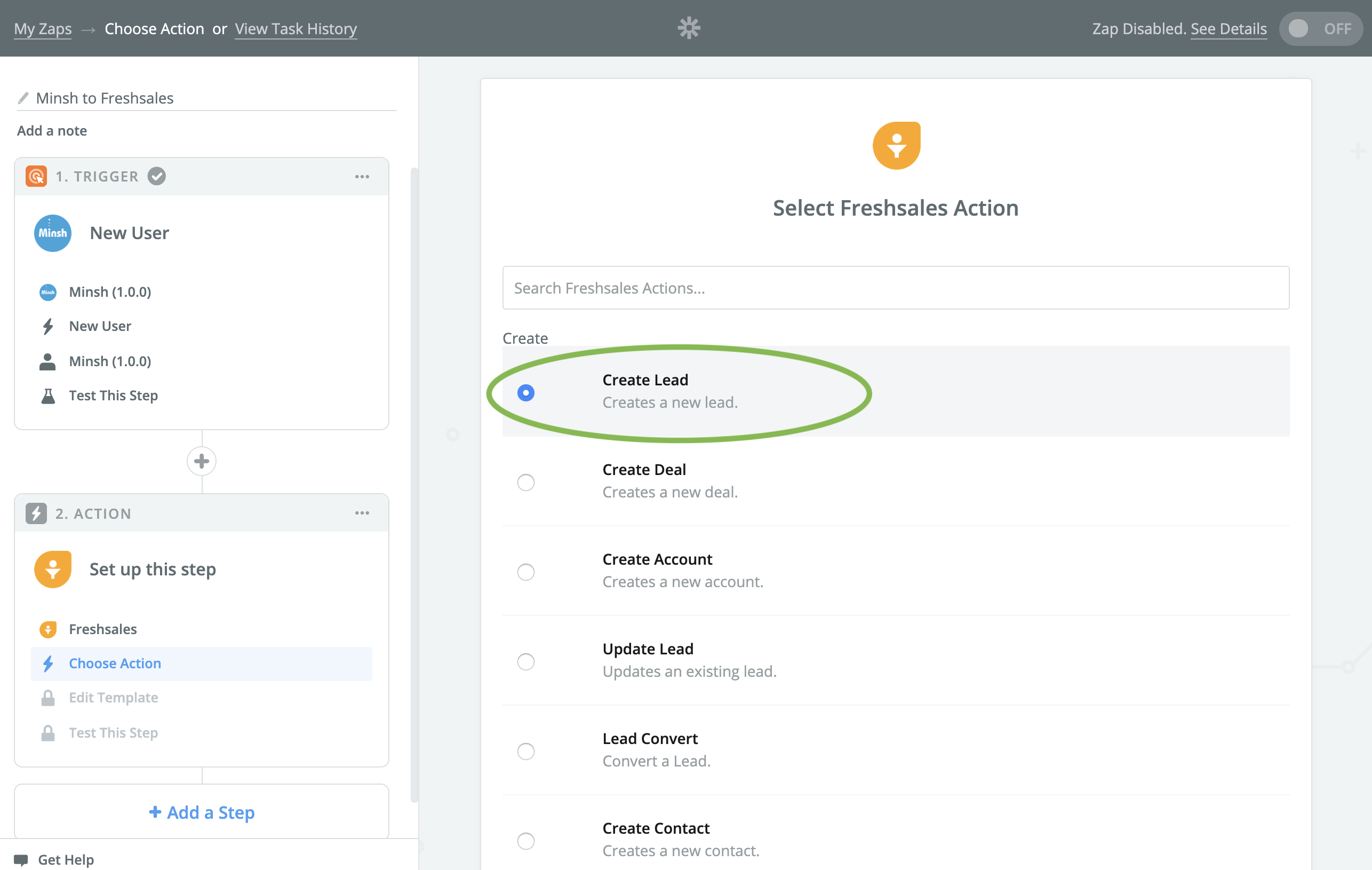
Task: Click the pencil icon beside Minsh to Freshsales
Action: 23,98
